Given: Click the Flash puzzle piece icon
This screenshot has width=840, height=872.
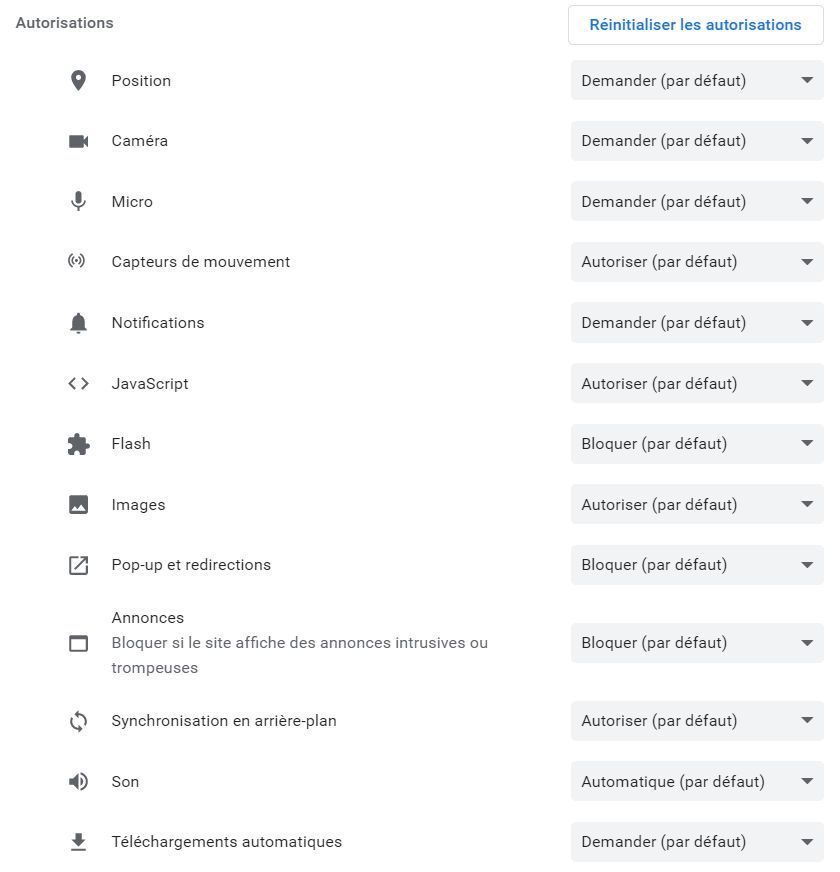Looking at the screenshot, I should click(78, 444).
